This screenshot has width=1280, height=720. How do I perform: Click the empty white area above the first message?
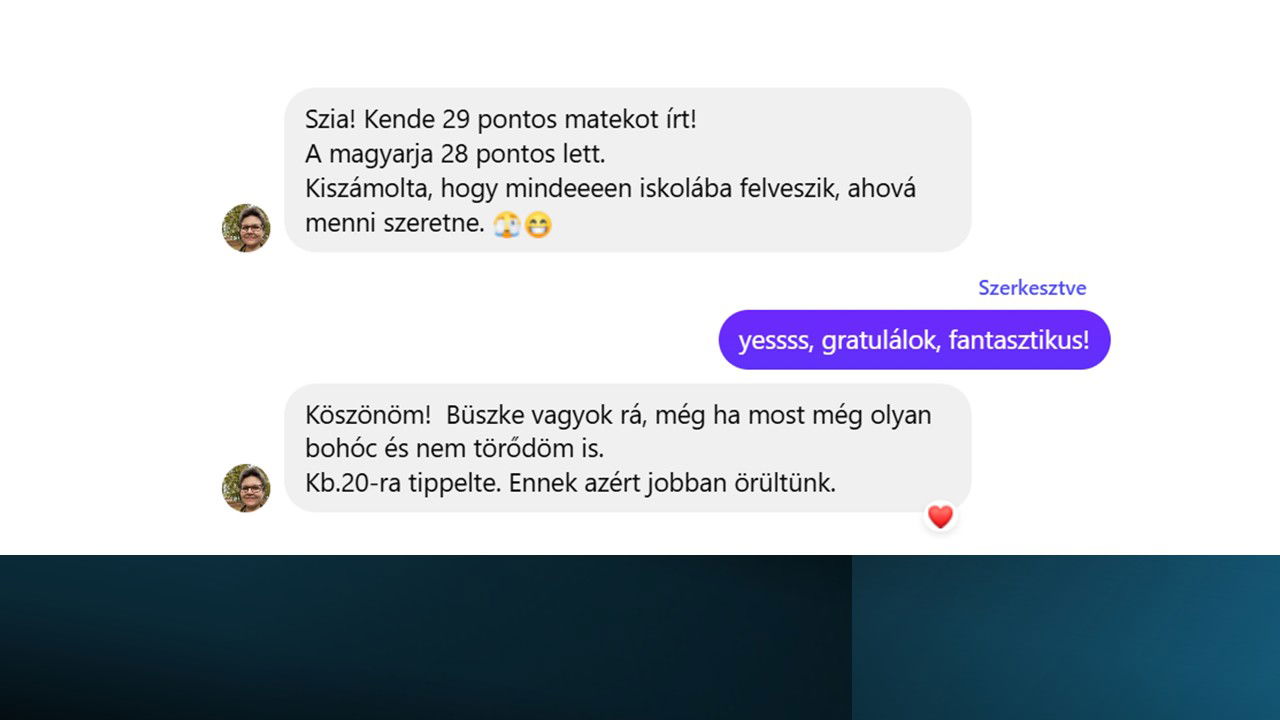[640, 43]
